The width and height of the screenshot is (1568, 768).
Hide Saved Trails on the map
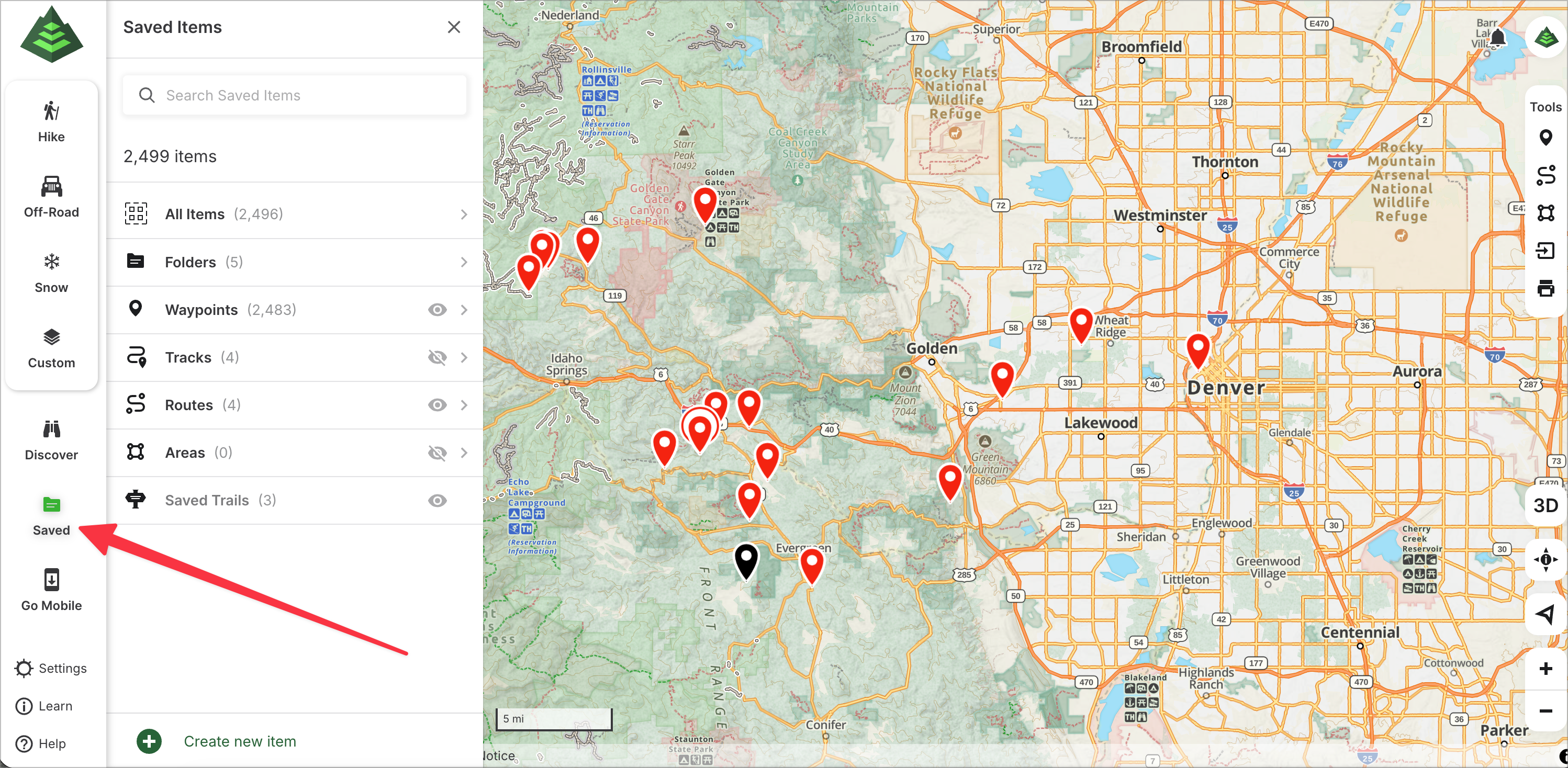tap(437, 500)
